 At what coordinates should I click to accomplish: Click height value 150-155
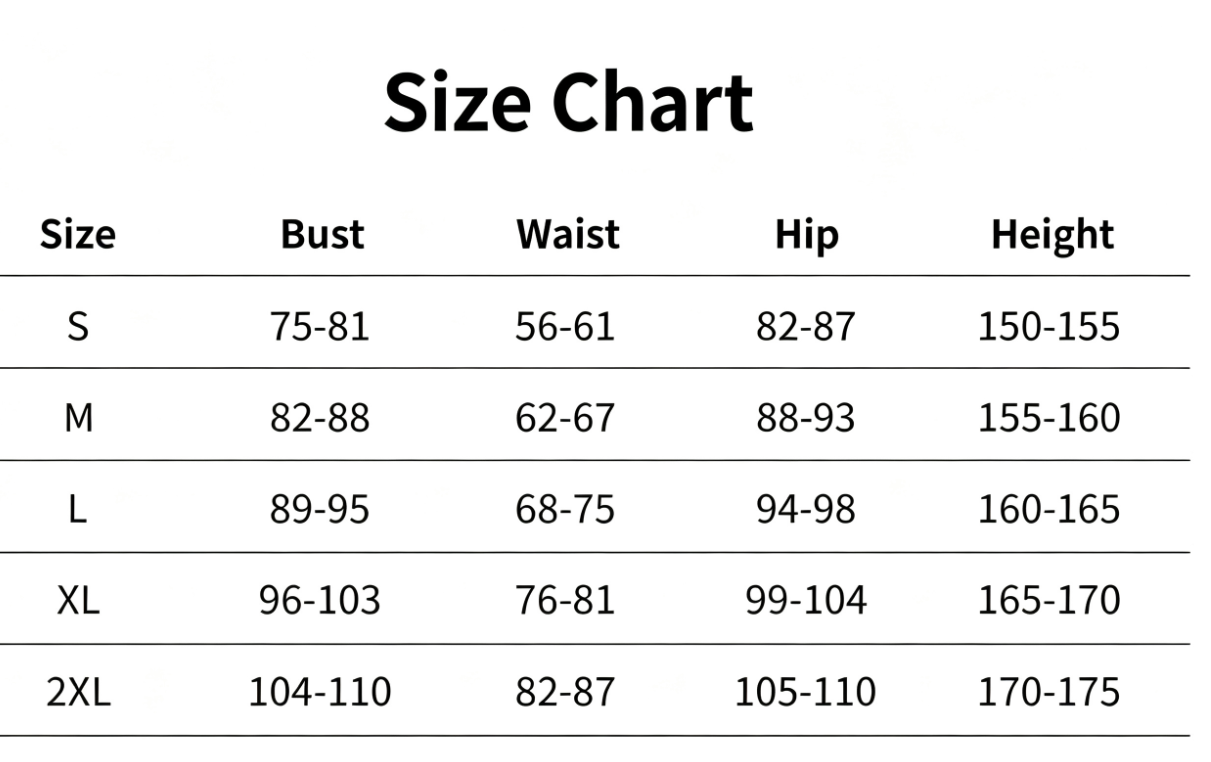[x=1049, y=326]
